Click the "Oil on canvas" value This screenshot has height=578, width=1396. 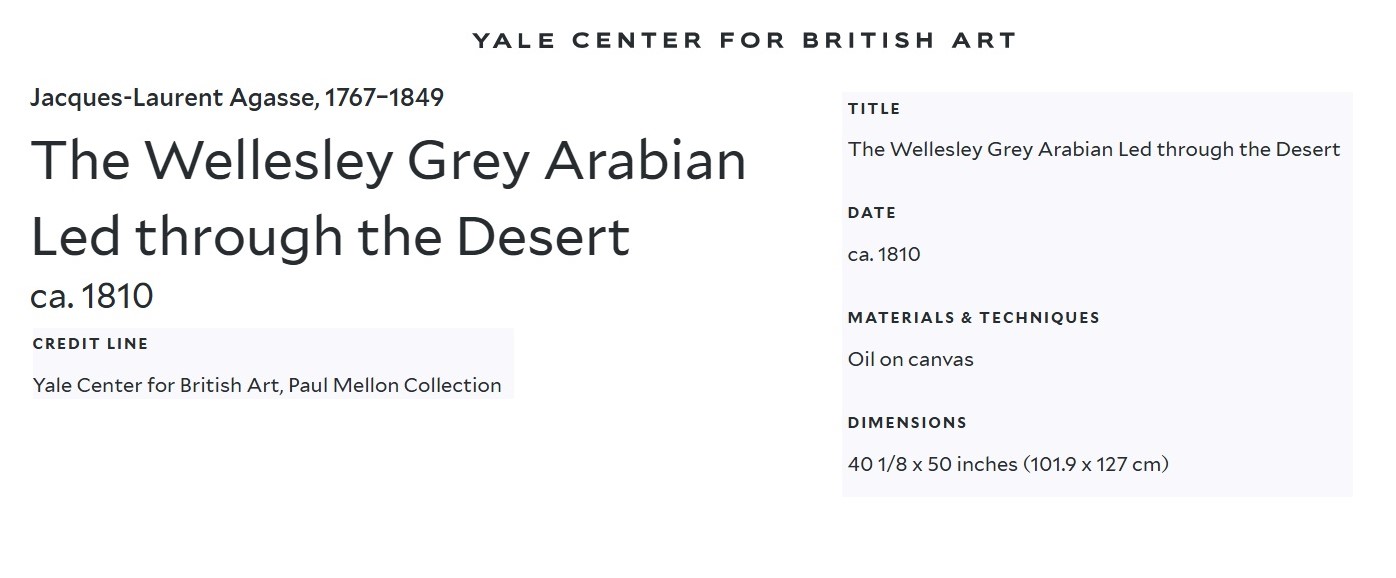point(910,360)
